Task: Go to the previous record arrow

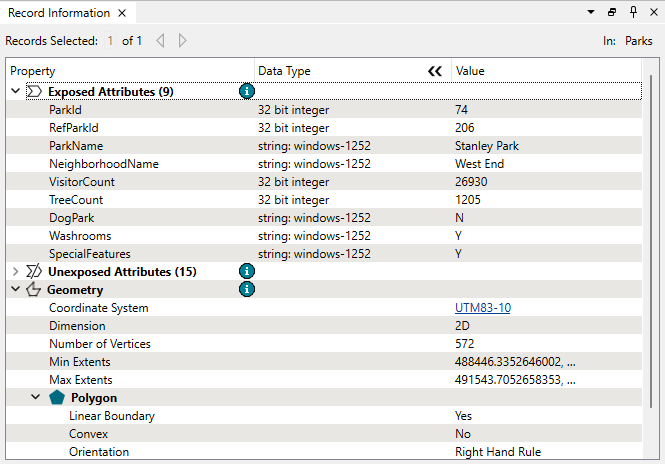Action: pyautogui.click(x=160, y=41)
